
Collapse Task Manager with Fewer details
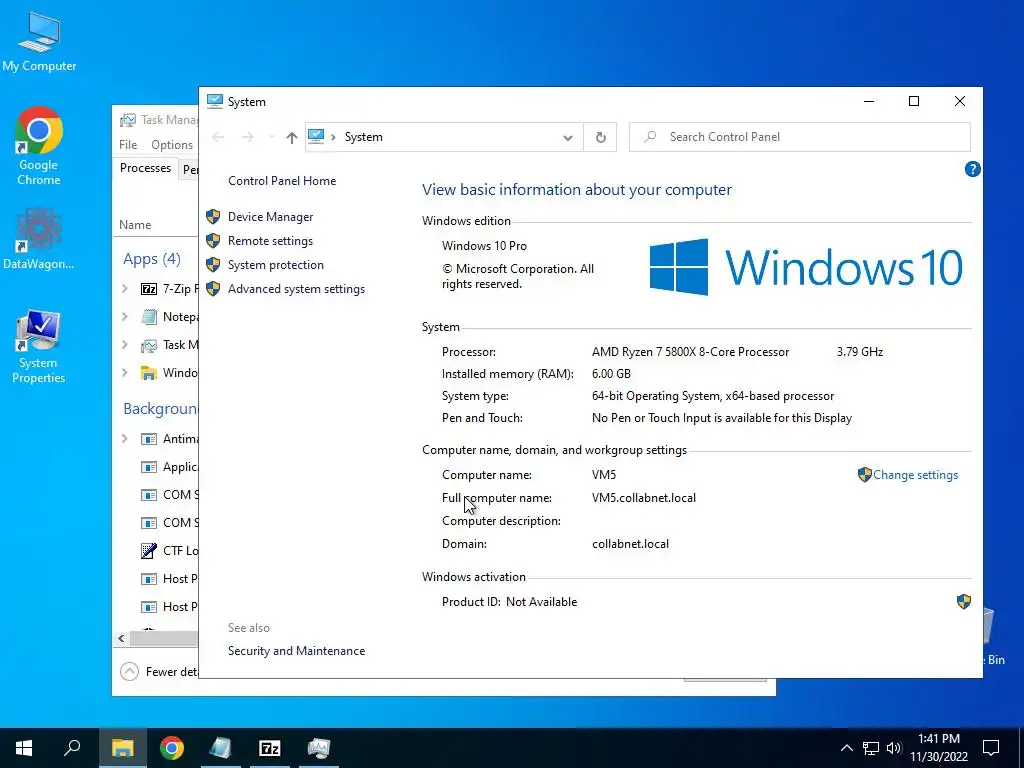[x=159, y=671]
